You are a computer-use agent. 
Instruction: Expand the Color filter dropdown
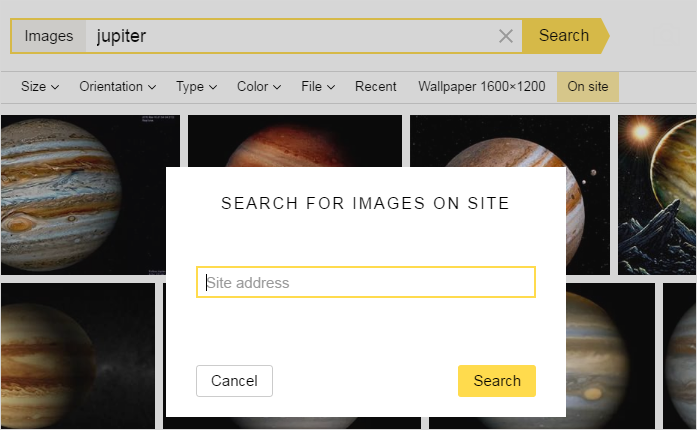(x=259, y=86)
